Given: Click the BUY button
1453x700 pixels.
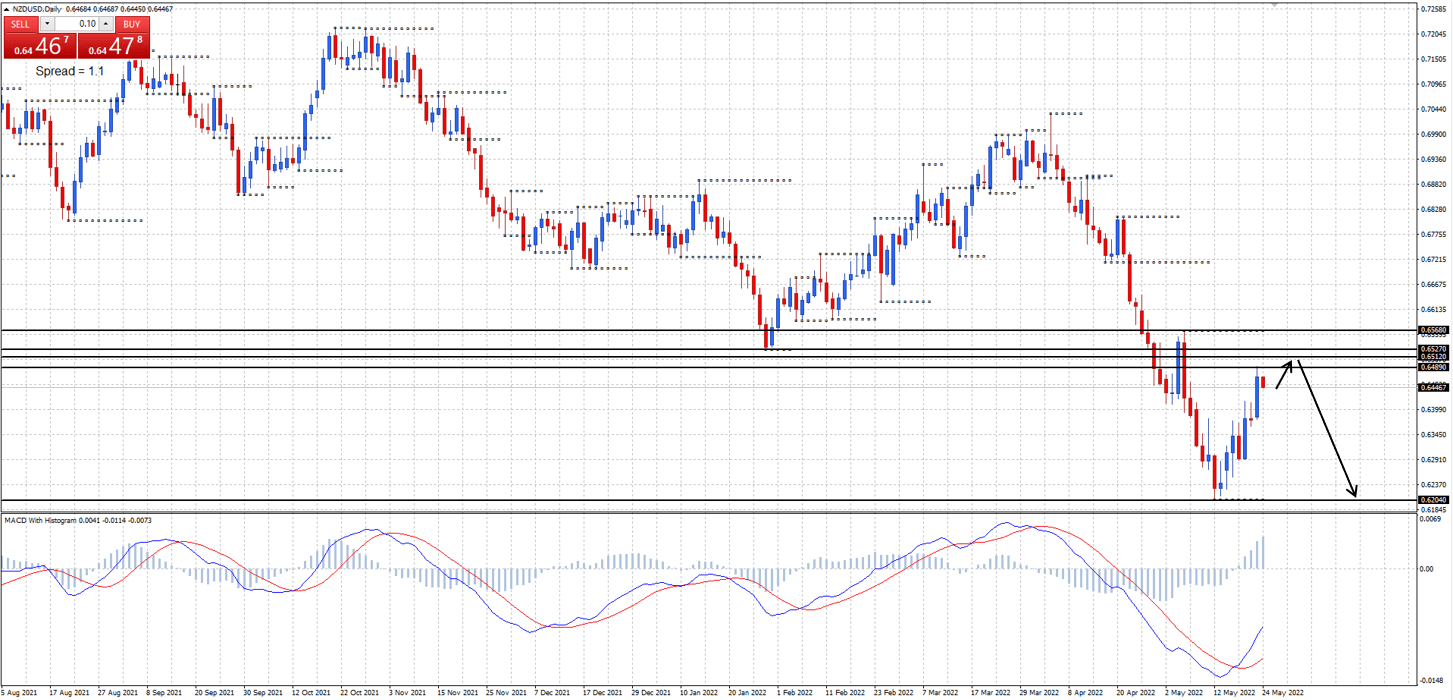Looking at the screenshot, I should 131,24.
